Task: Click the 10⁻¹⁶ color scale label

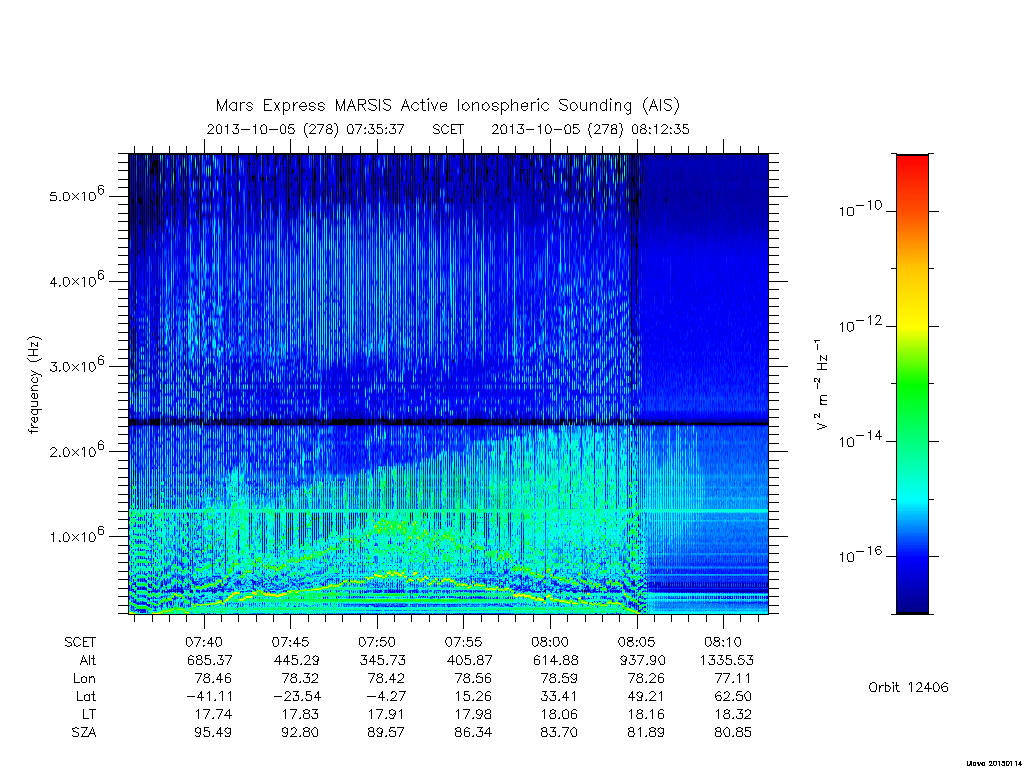Action: (x=859, y=555)
